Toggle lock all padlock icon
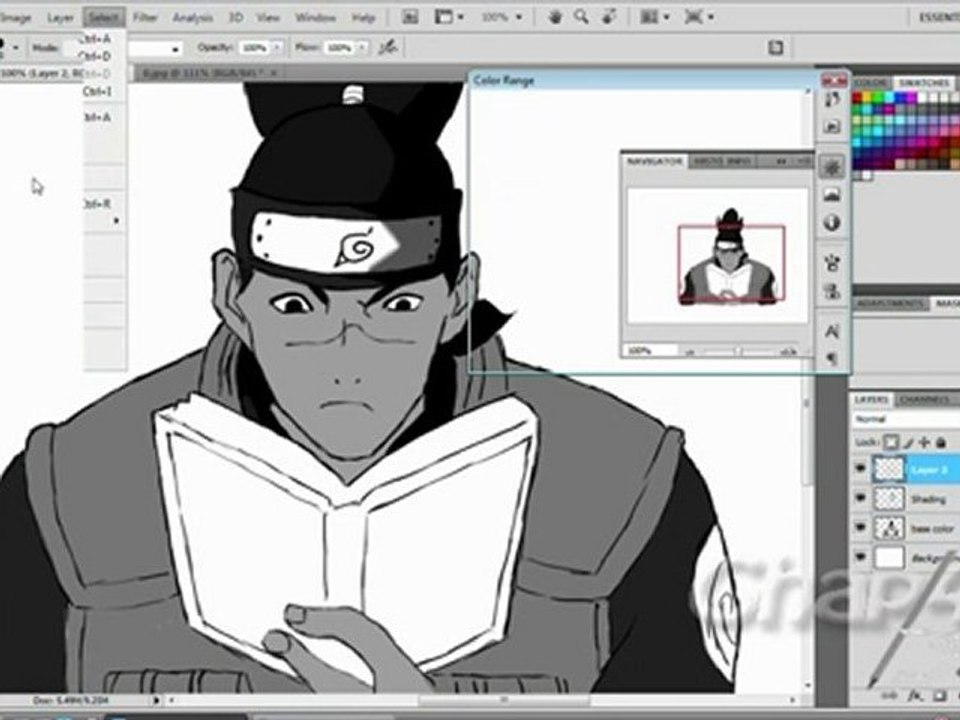 point(941,442)
